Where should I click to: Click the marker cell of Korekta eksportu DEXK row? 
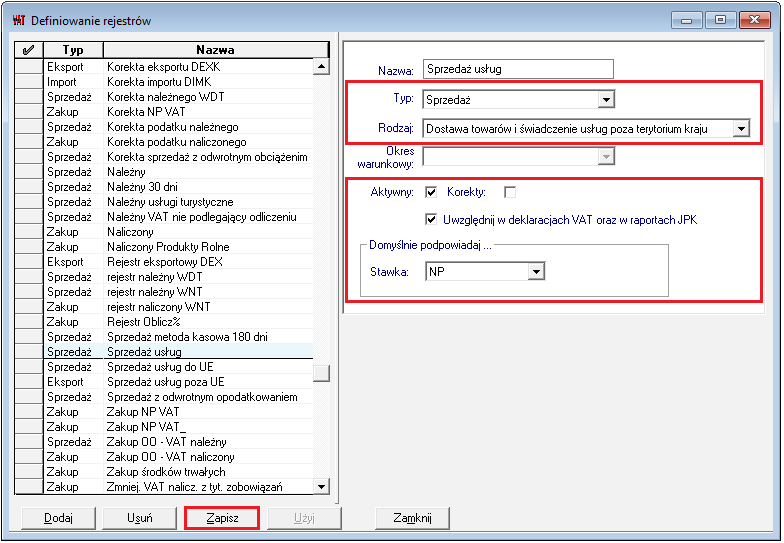(x=29, y=66)
